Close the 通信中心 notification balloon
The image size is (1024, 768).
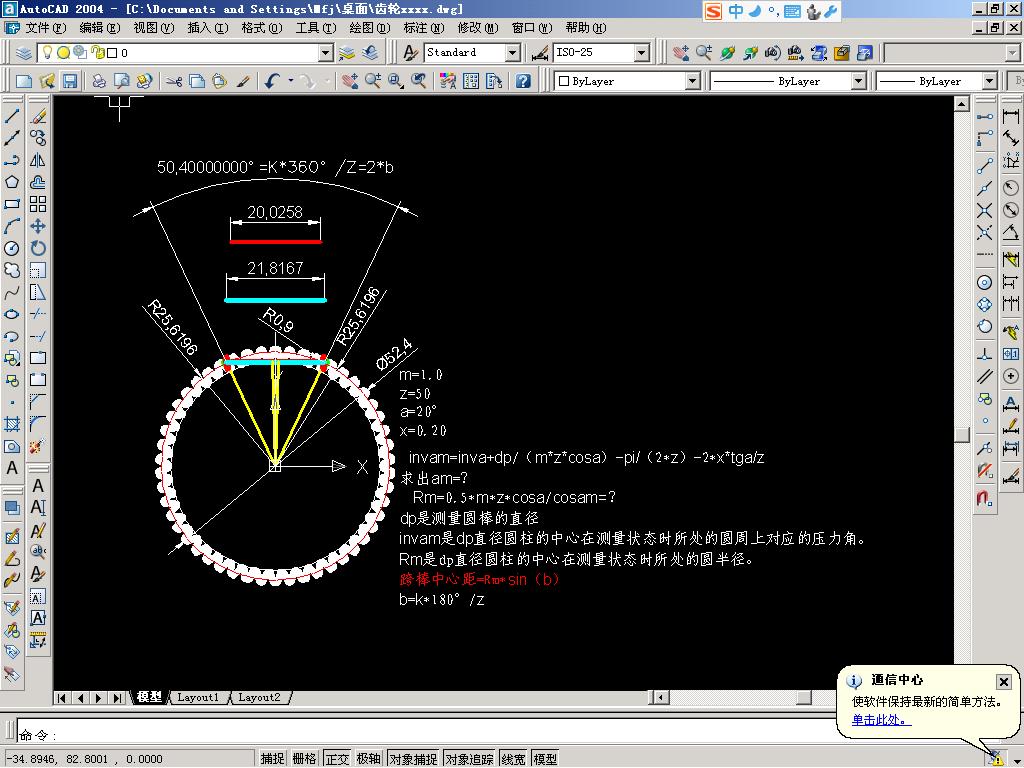(x=1003, y=682)
